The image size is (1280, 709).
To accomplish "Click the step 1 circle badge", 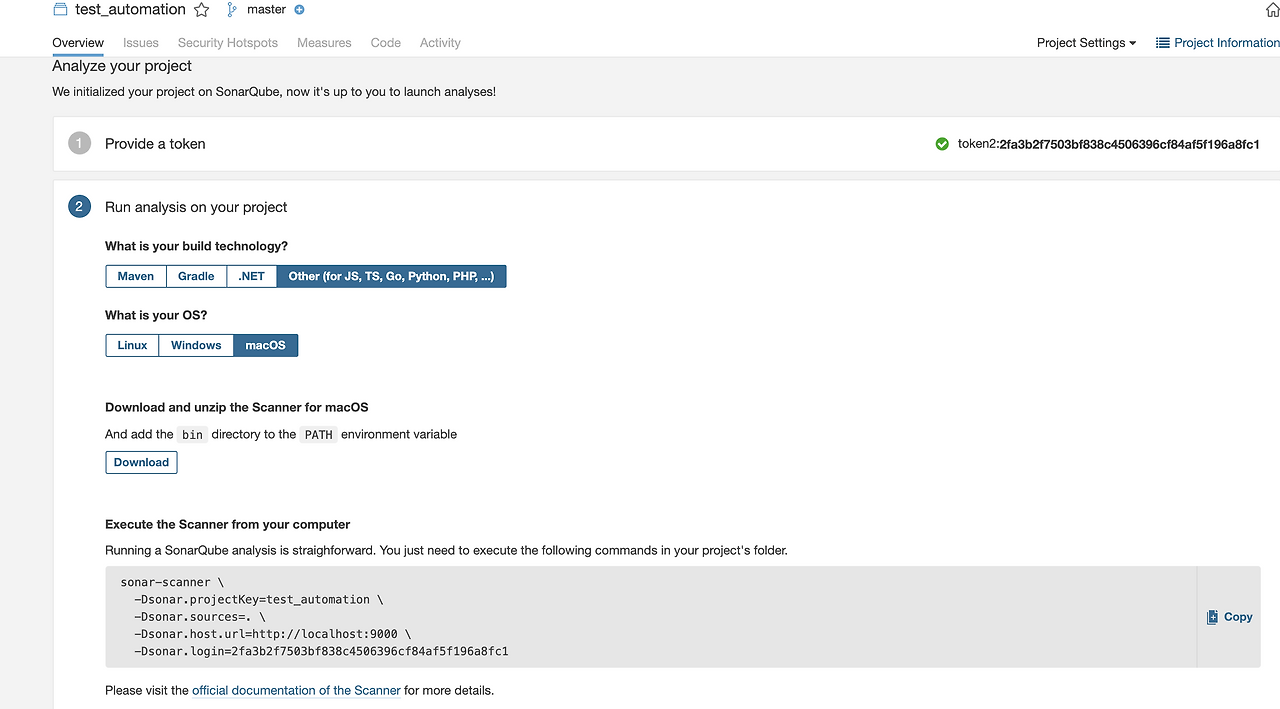I will [x=79, y=143].
